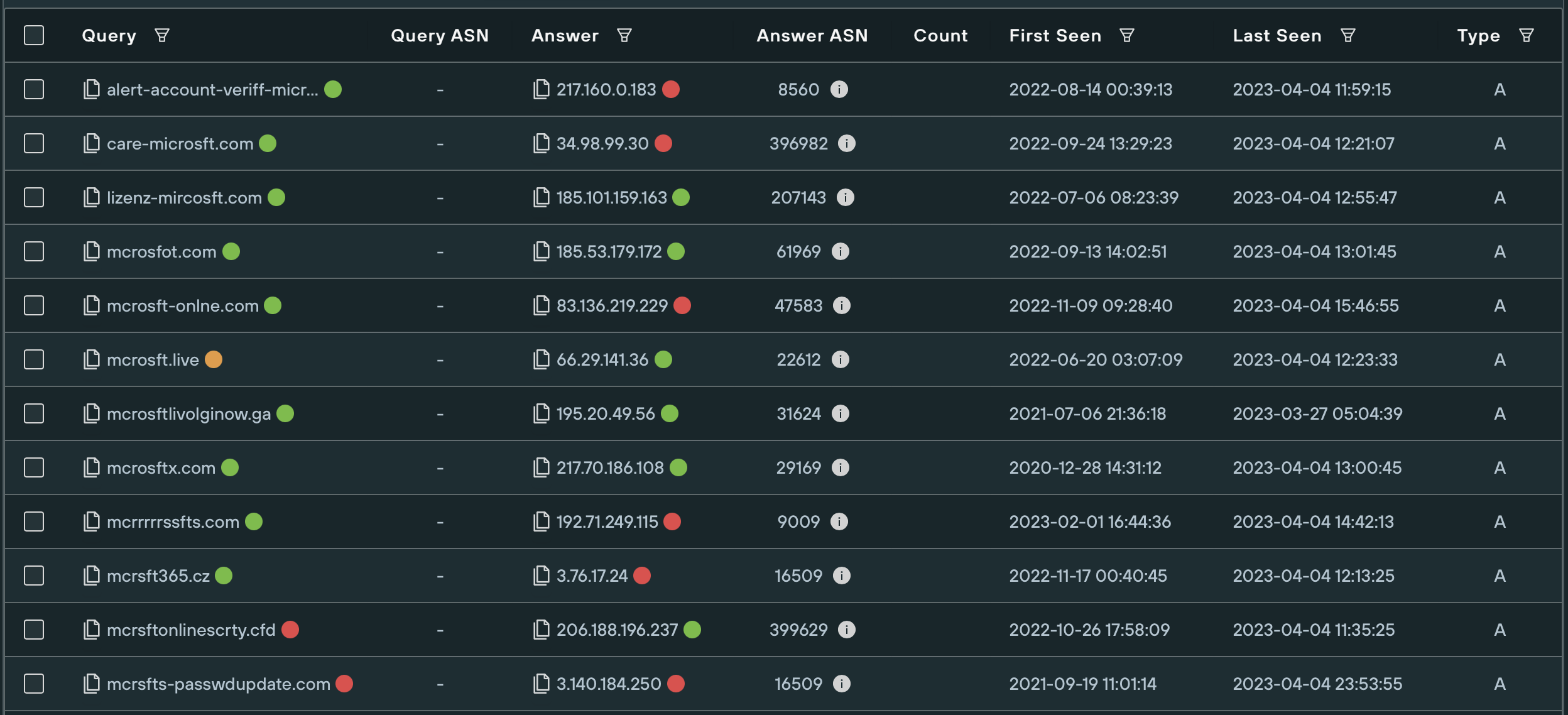Open the IP address 66.29.141.36

click(x=603, y=359)
